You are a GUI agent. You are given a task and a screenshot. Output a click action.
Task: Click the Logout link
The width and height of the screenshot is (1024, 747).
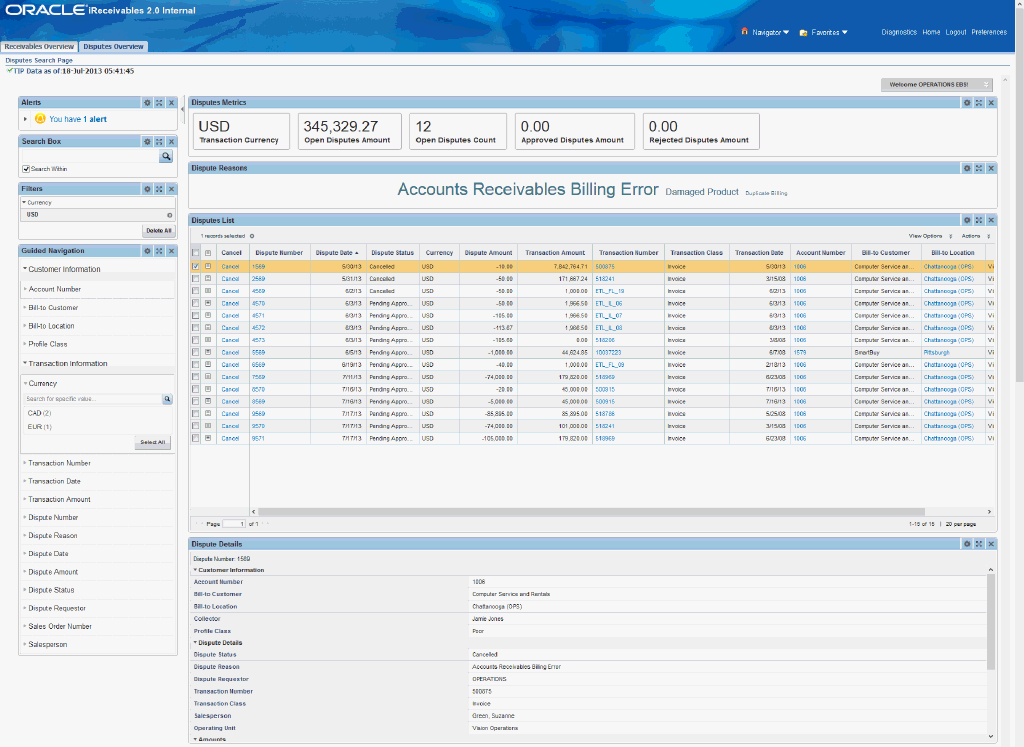[x=955, y=32]
